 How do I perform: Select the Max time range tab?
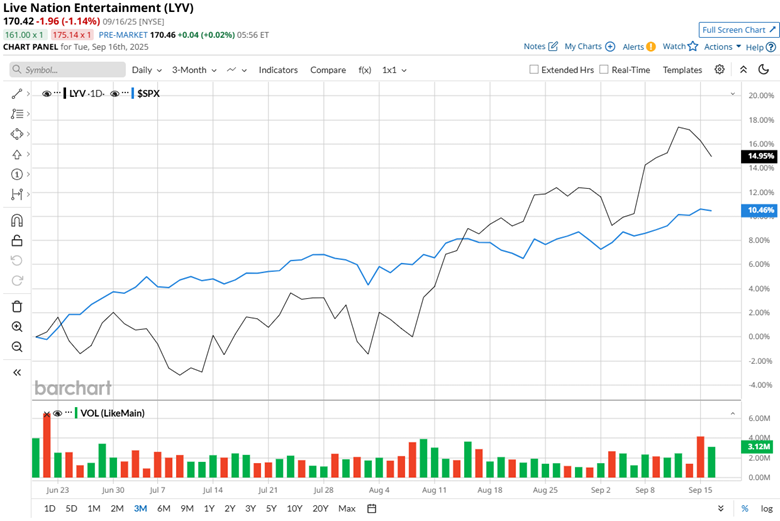point(347,509)
